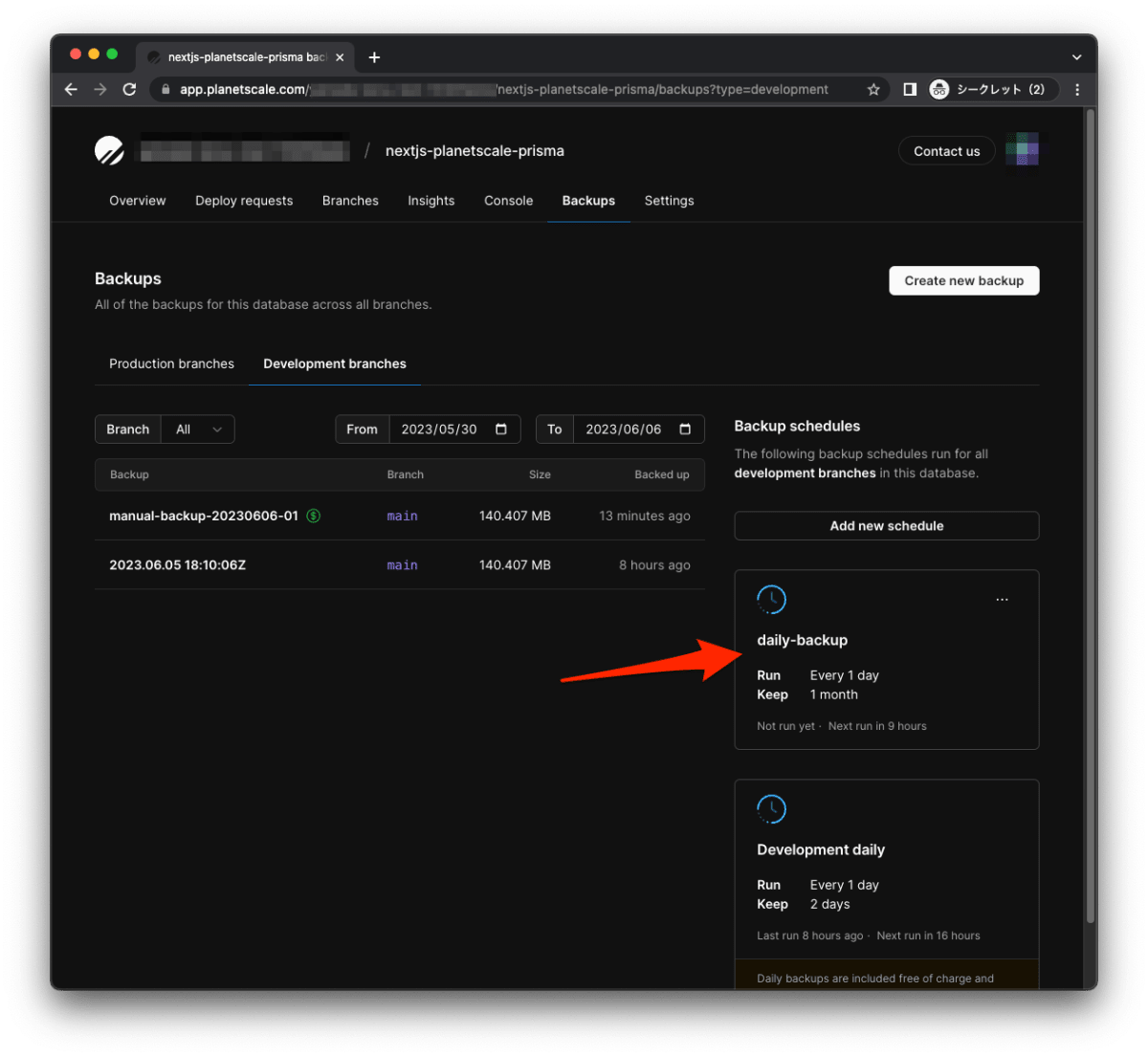This screenshot has height=1057, width=1148.
Task: Click the Development daily schedule title
Action: 821,849
